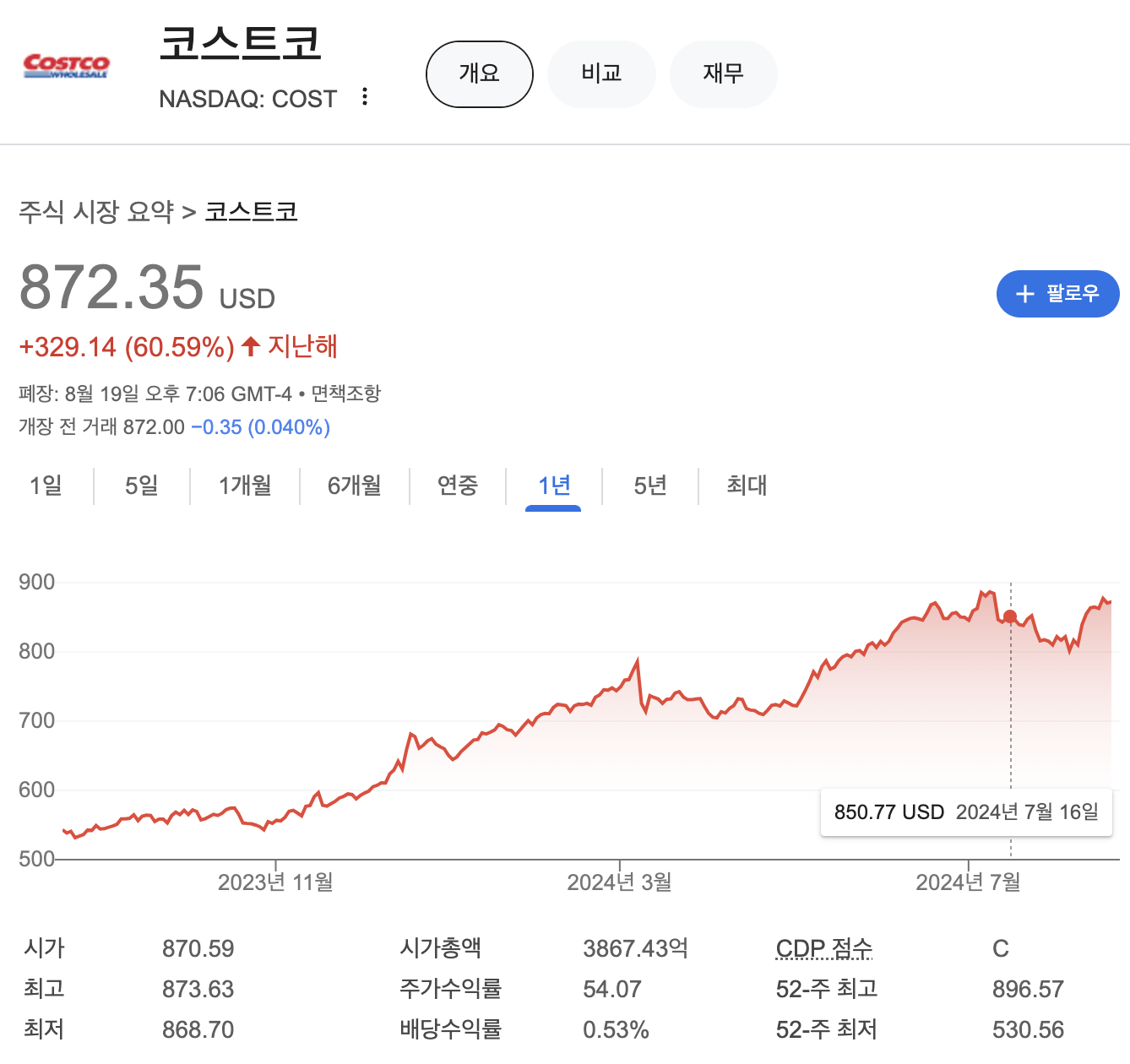The width and height of the screenshot is (1130, 1064).
Task: Click the 최고 value 873.63
Action: (198, 989)
